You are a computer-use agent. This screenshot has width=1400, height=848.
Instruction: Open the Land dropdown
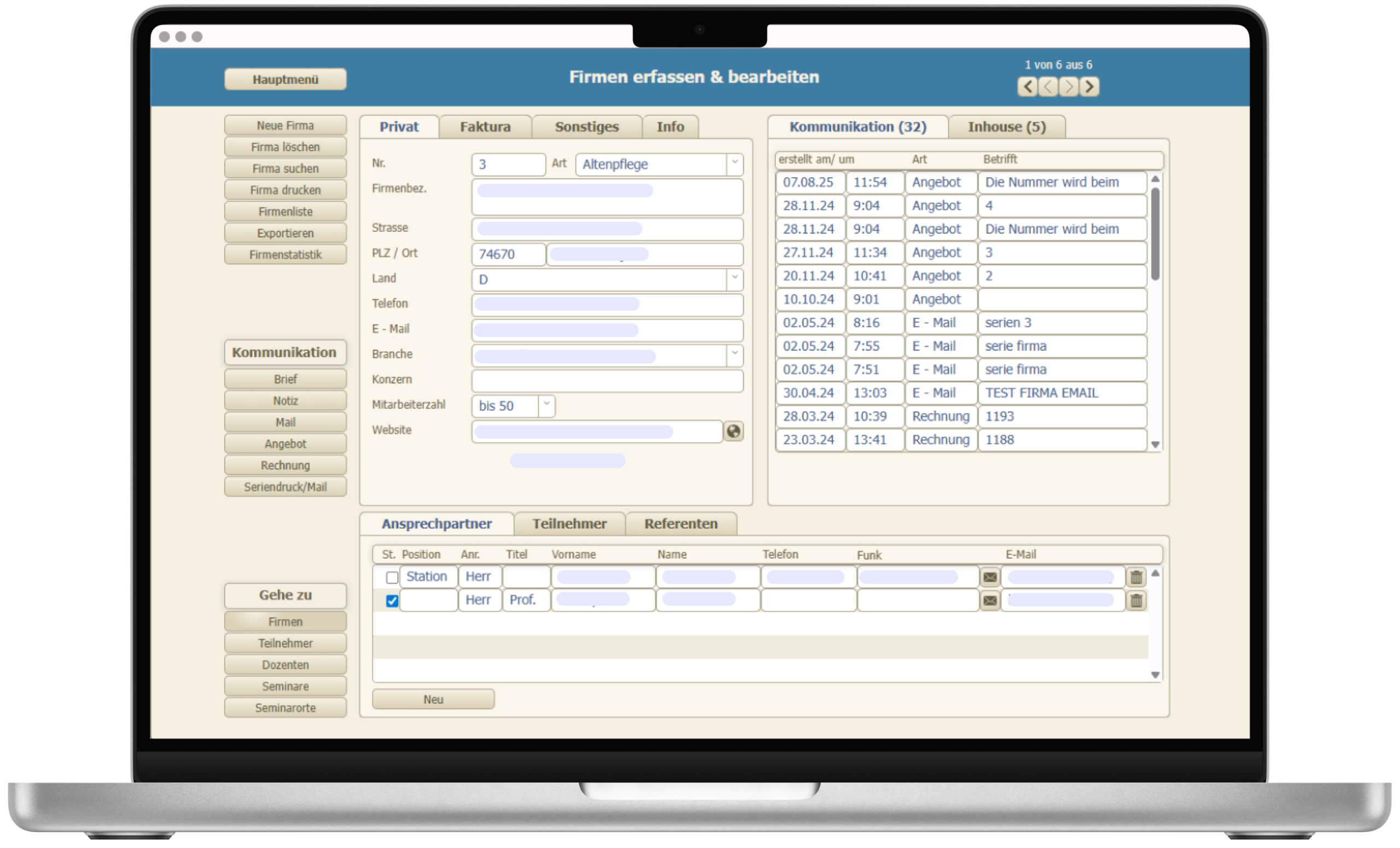[x=734, y=278]
